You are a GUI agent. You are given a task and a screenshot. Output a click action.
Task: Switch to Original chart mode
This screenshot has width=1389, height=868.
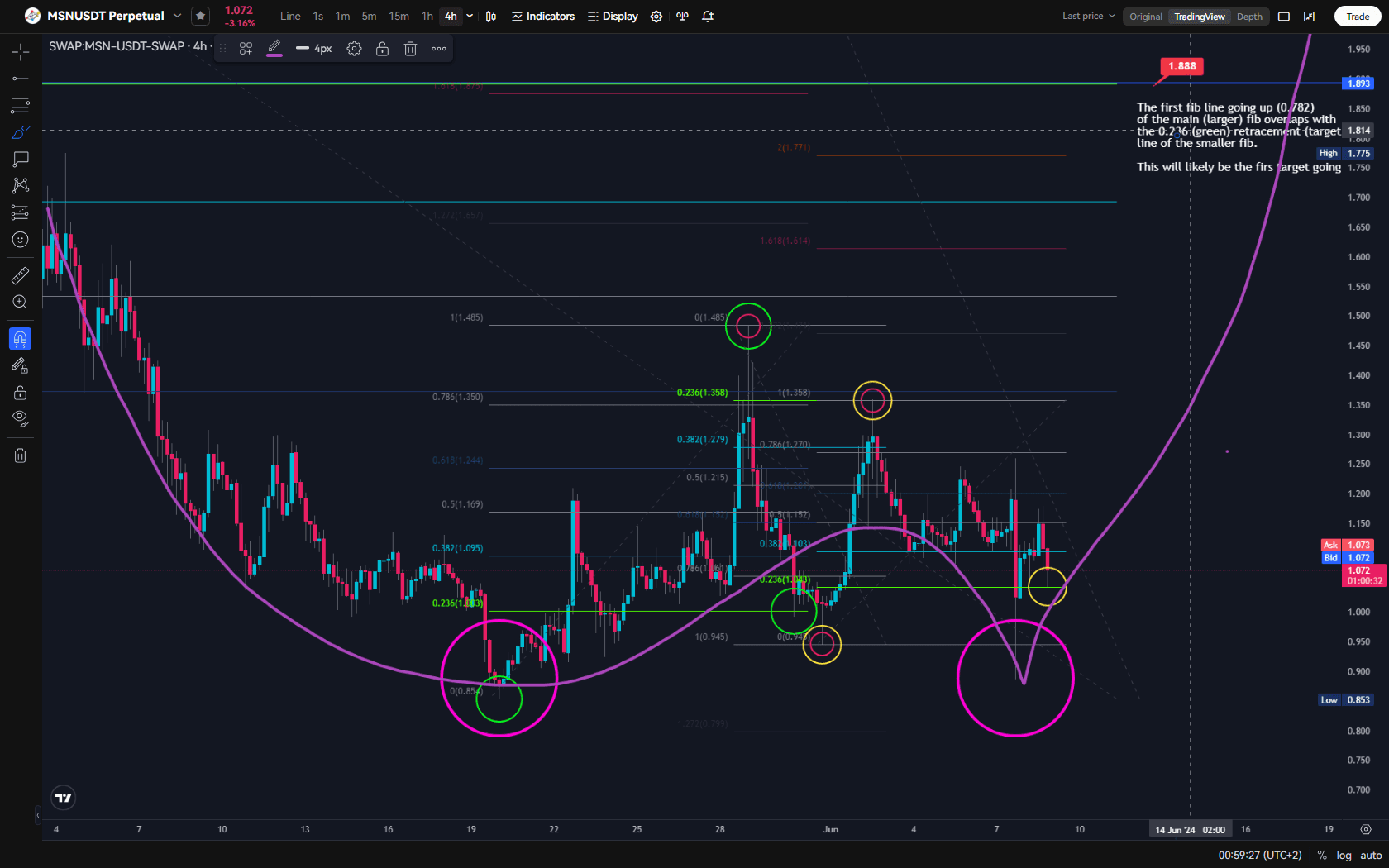[x=1146, y=17]
